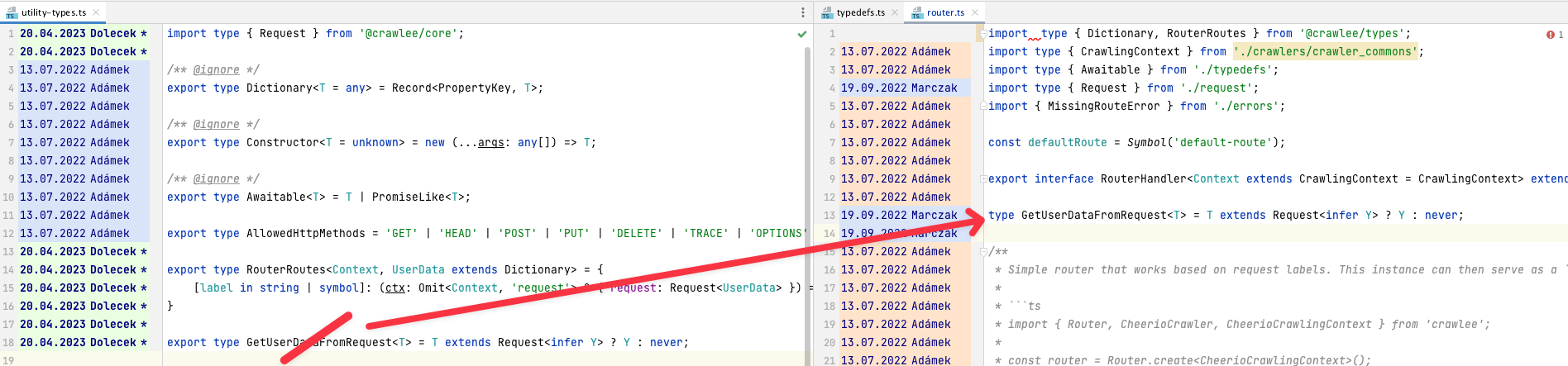Click the red error count indicator

pyautogui.click(x=1555, y=35)
